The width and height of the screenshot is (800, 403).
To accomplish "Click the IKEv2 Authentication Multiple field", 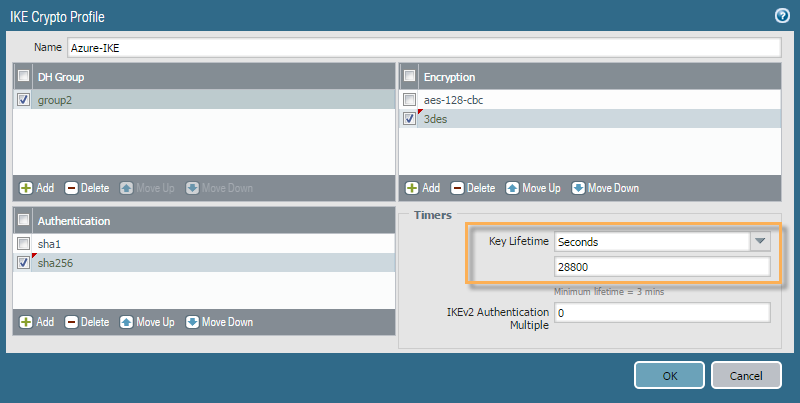I will (662, 313).
